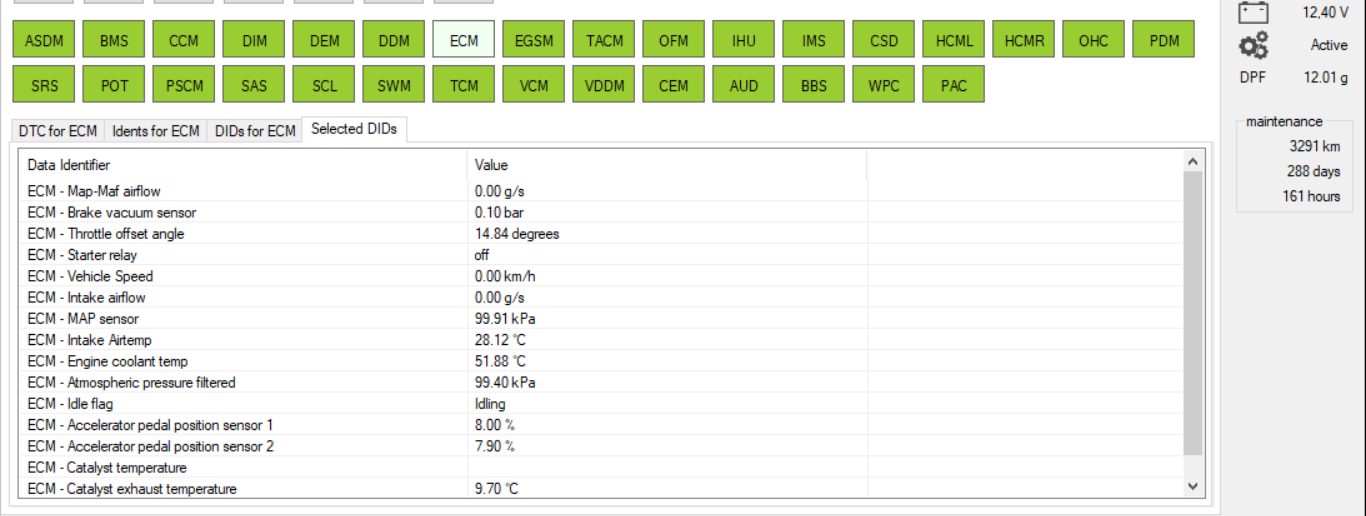Viewport: 1366px width, 516px height.
Task: Click the vertical scrollbar thumb
Action: (1192, 312)
